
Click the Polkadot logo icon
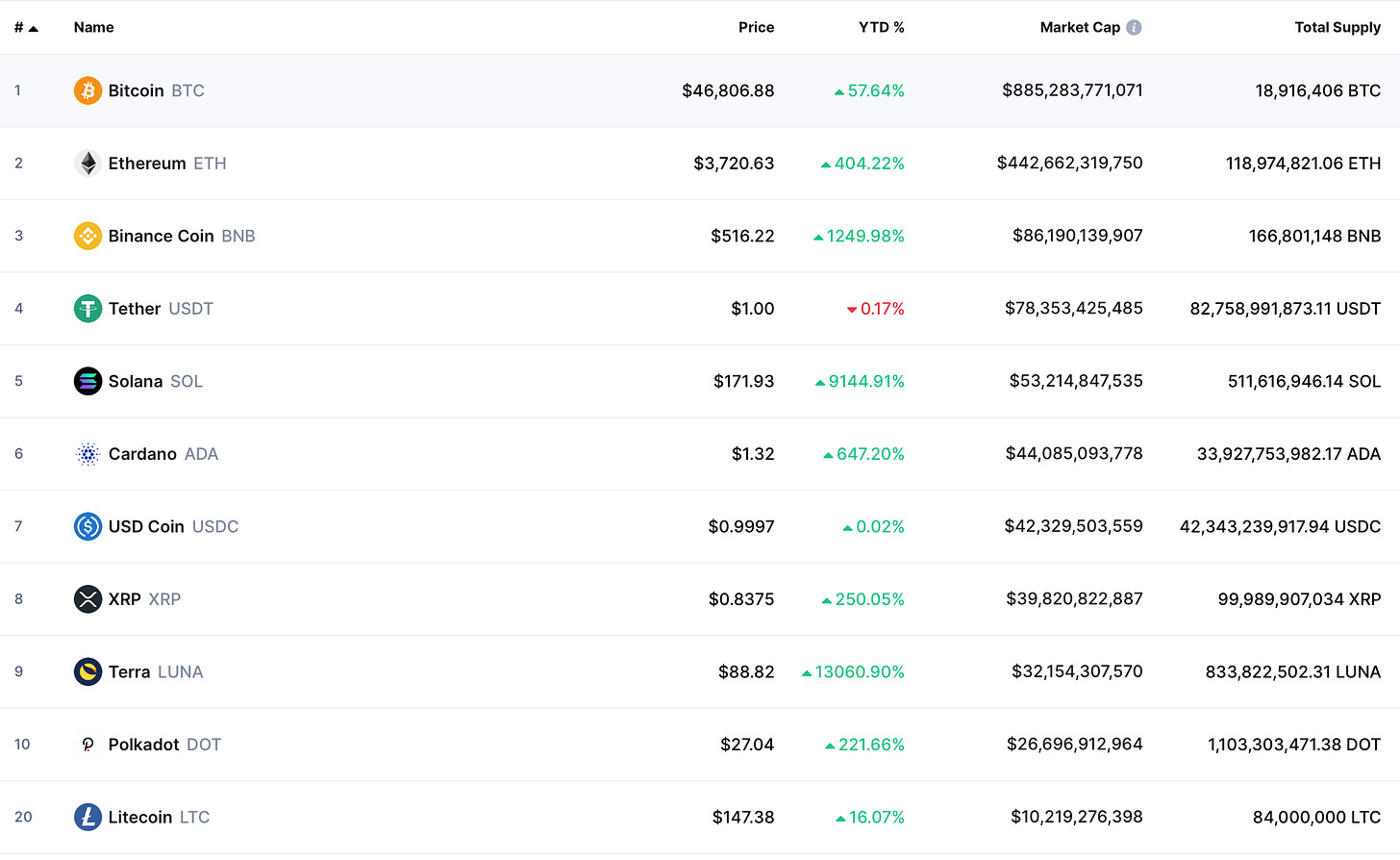(87, 745)
